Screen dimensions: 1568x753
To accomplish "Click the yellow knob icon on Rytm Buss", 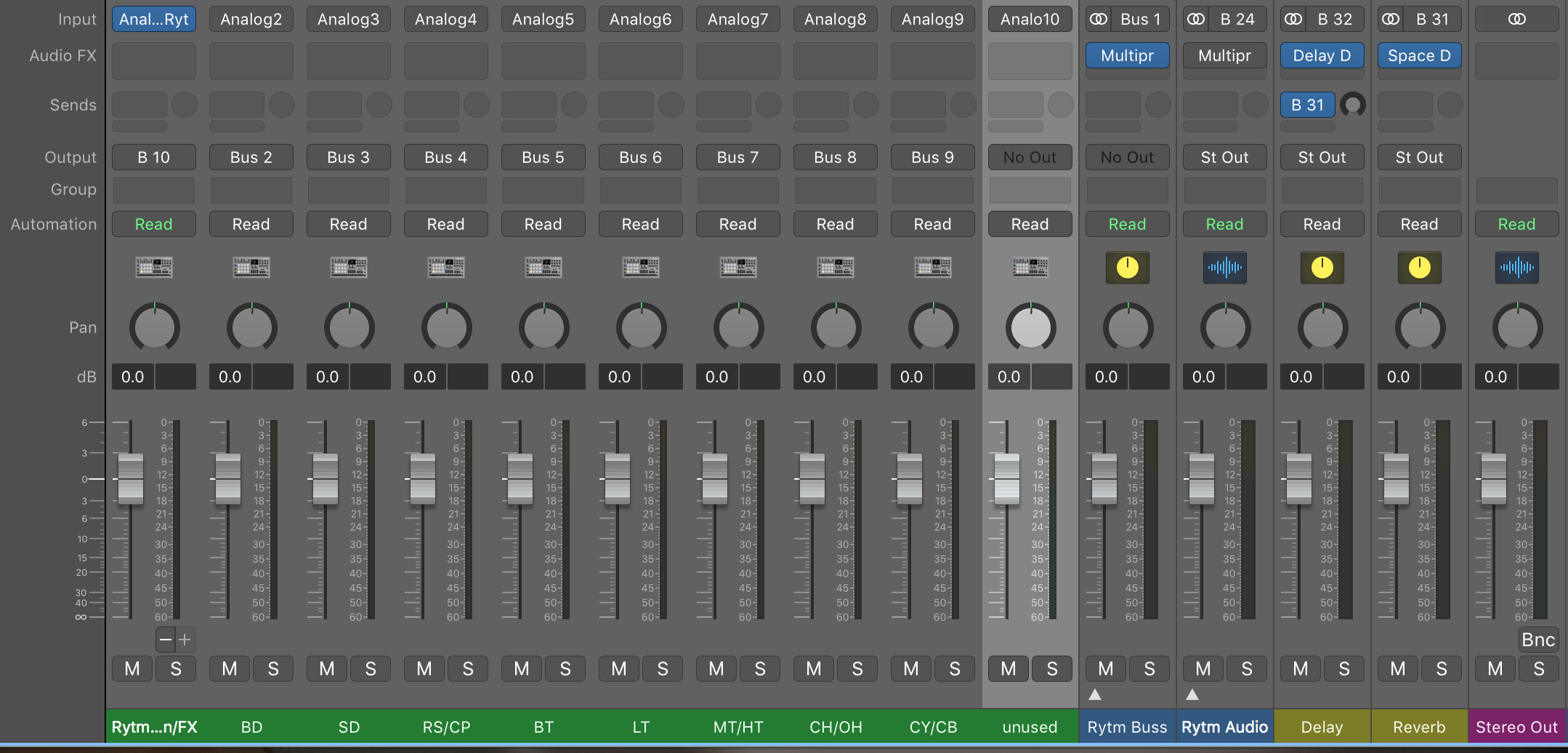I will click(1127, 267).
